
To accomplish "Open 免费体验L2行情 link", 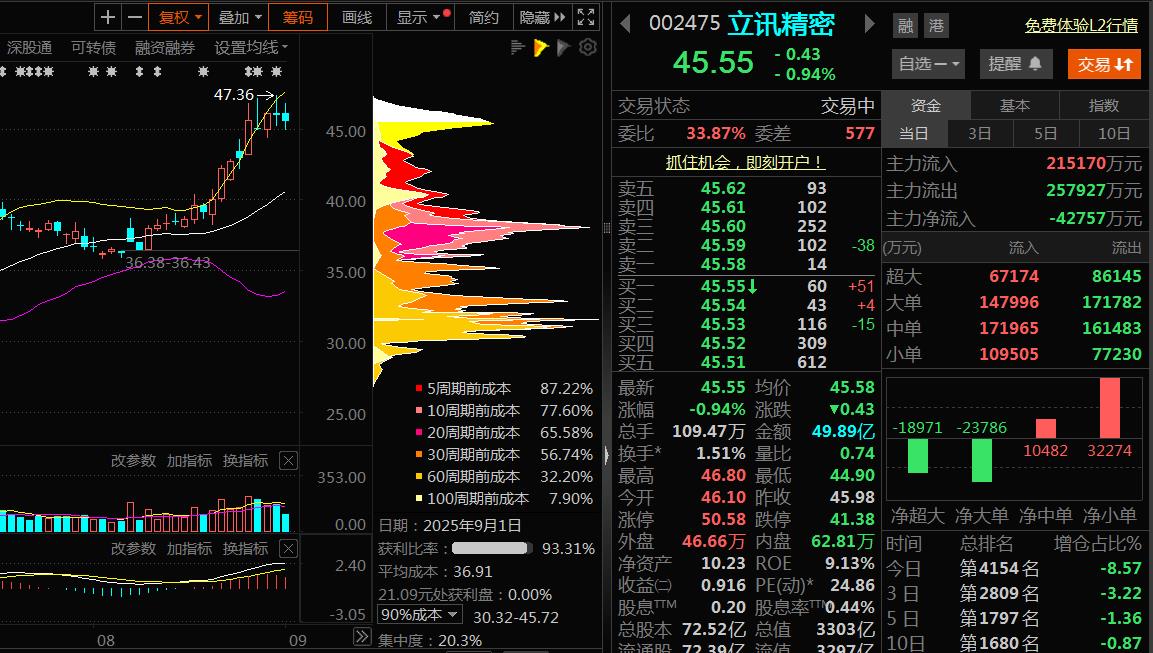I will [x=1082, y=25].
